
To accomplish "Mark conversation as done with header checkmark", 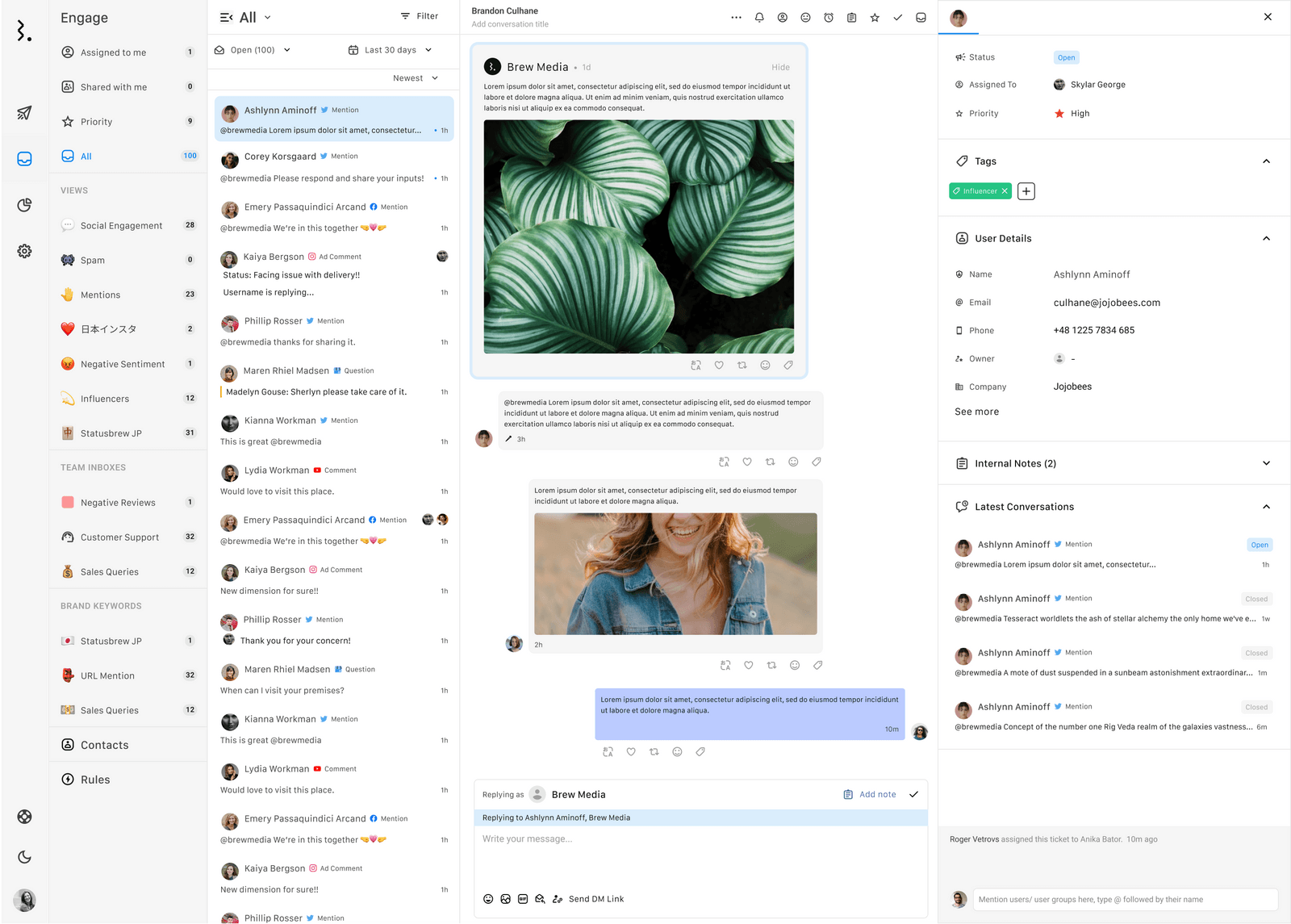I will 897,18.
